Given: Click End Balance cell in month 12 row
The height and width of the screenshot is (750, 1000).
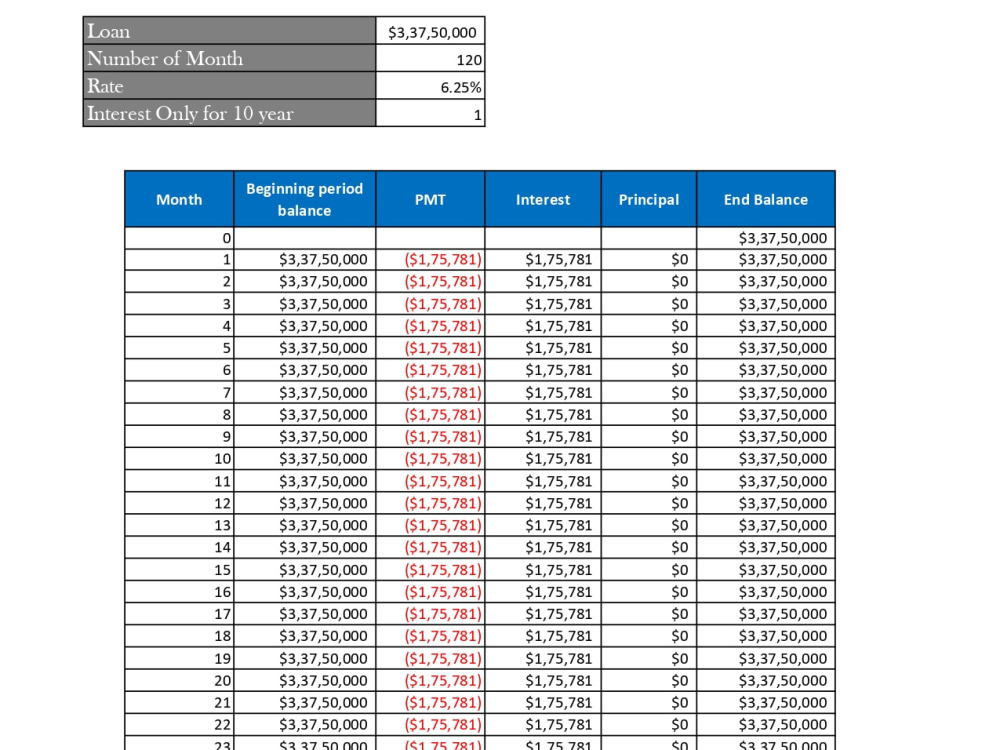Looking at the screenshot, I should pyautogui.click(x=766, y=503).
